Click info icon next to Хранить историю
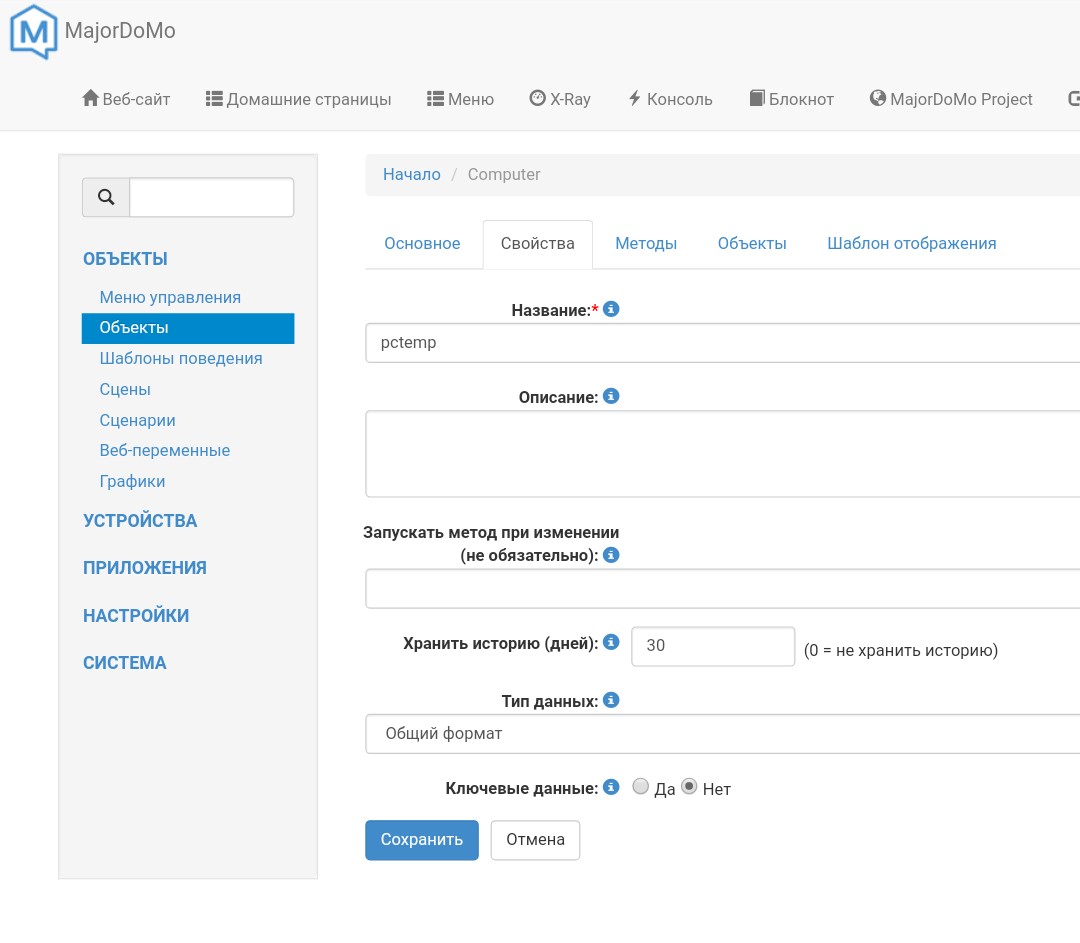 612,642
